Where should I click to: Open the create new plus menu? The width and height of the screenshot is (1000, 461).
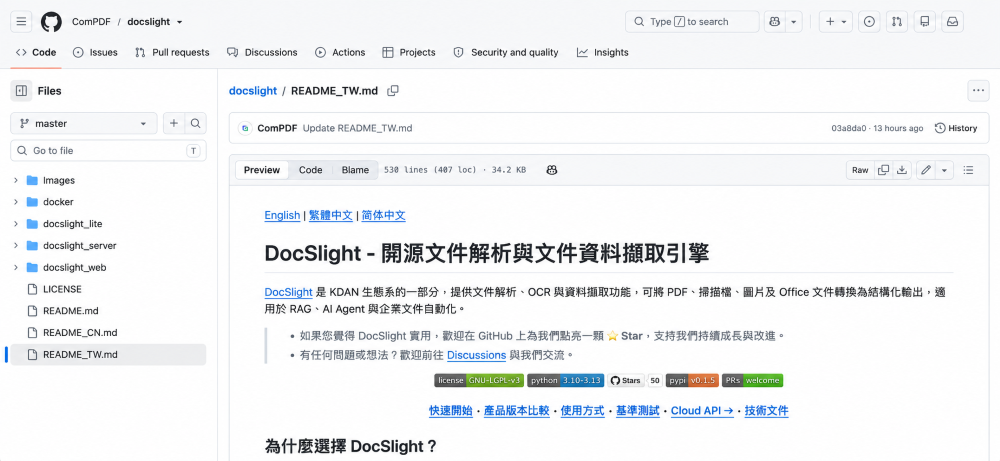(x=835, y=22)
